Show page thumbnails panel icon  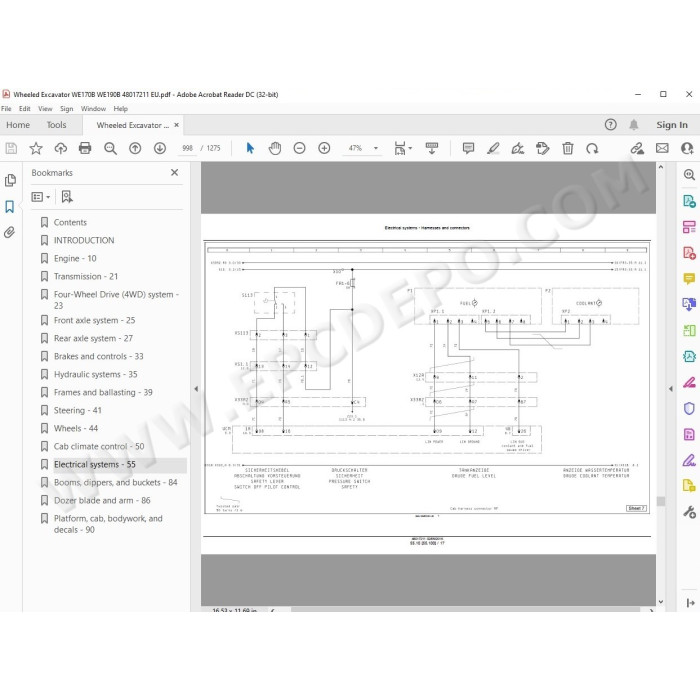point(10,180)
